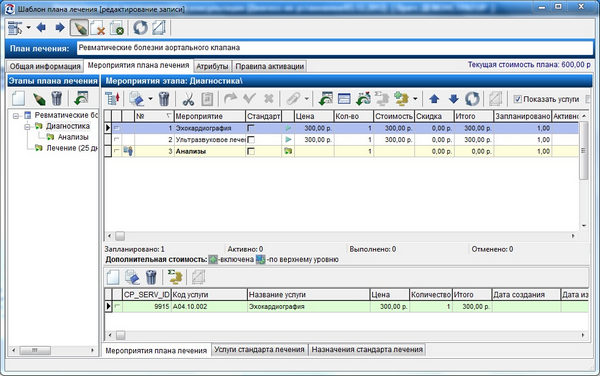Add new service with blank page icon
Screen dimensions: 600x376
(113, 277)
